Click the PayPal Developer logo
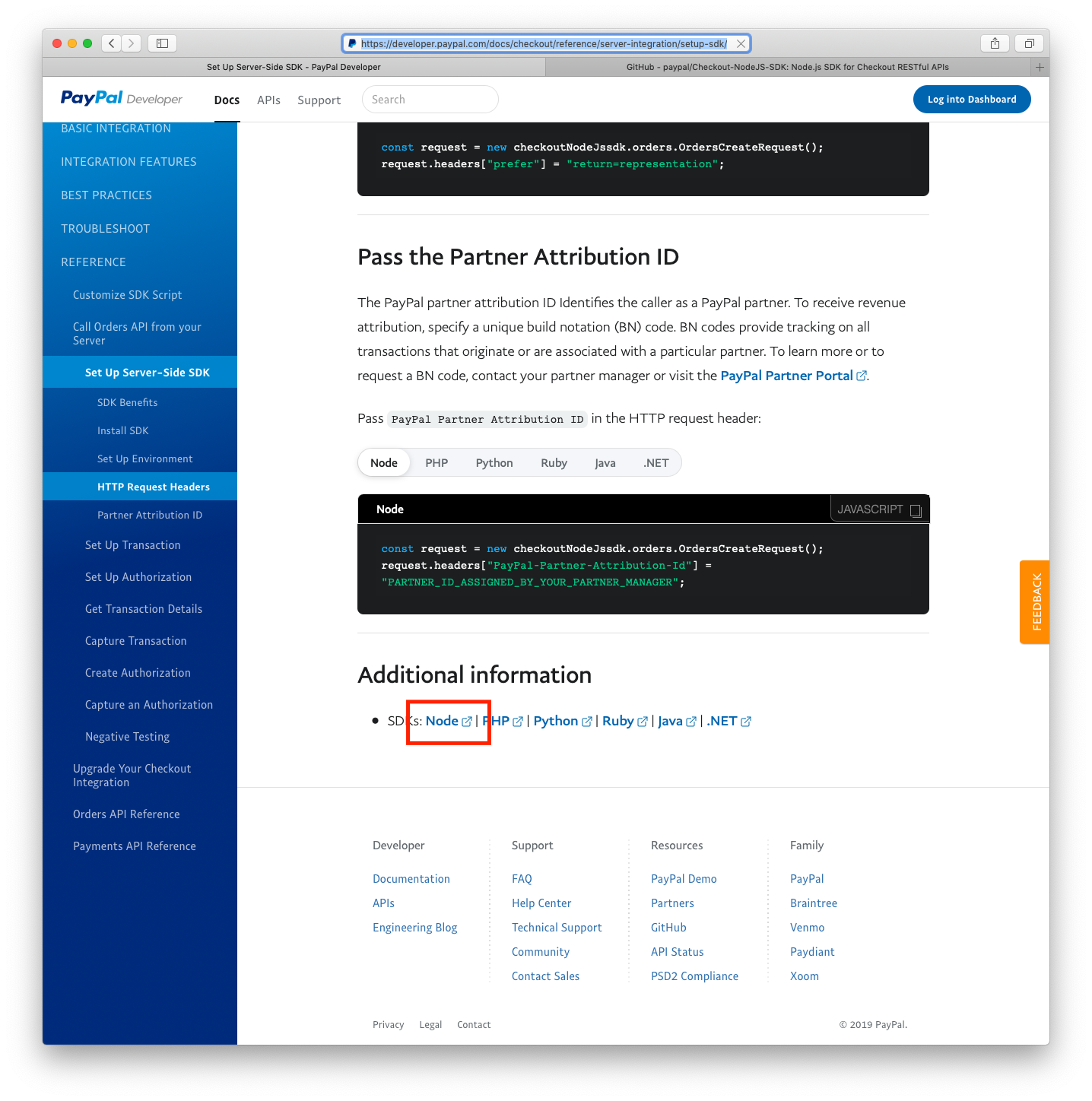This screenshot has height=1101, width=1092. [x=122, y=98]
